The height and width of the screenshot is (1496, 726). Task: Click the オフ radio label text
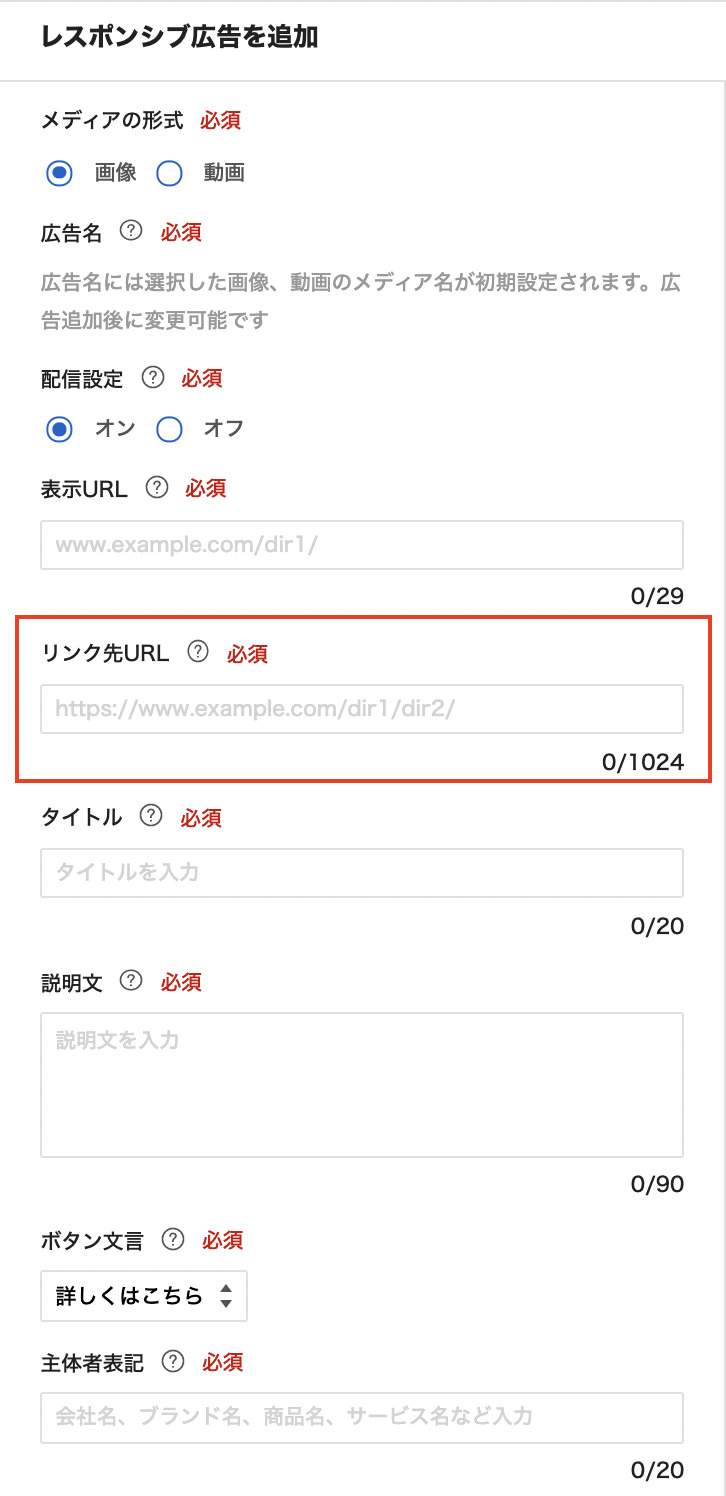click(x=224, y=429)
